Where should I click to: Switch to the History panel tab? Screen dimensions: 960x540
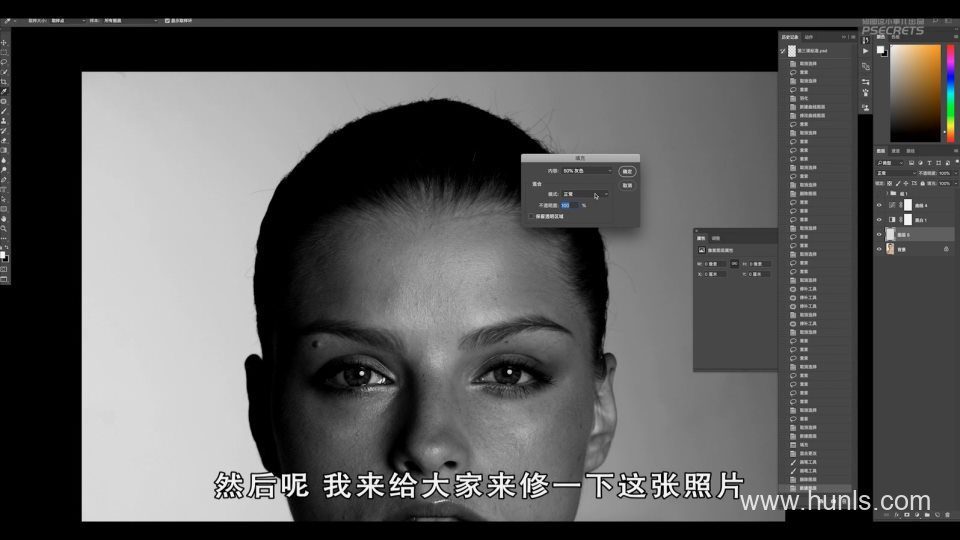tap(790, 37)
